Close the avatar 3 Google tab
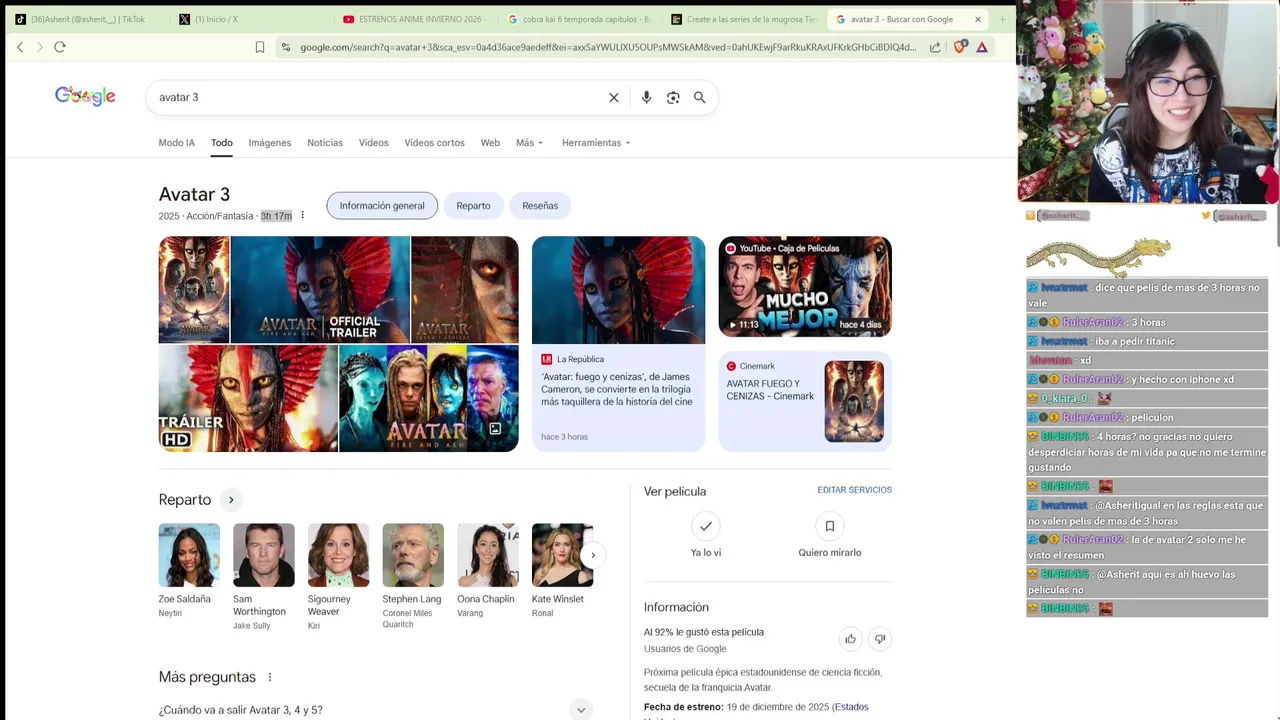The width and height of the screenshot is (1280, 720). [x=978, y=19]
